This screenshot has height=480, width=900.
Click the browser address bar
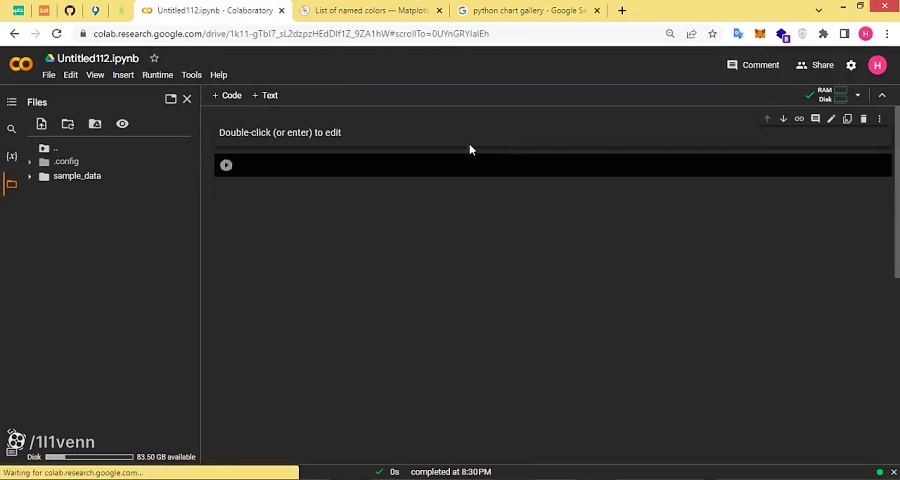pos(367,34)
